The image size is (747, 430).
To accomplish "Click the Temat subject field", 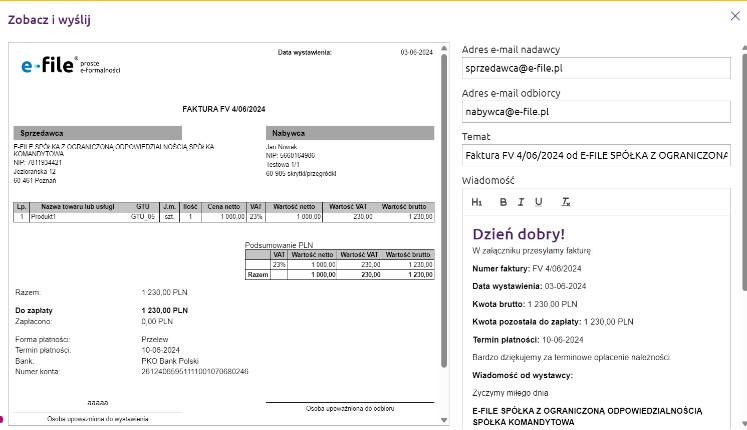I will point(596,155).
